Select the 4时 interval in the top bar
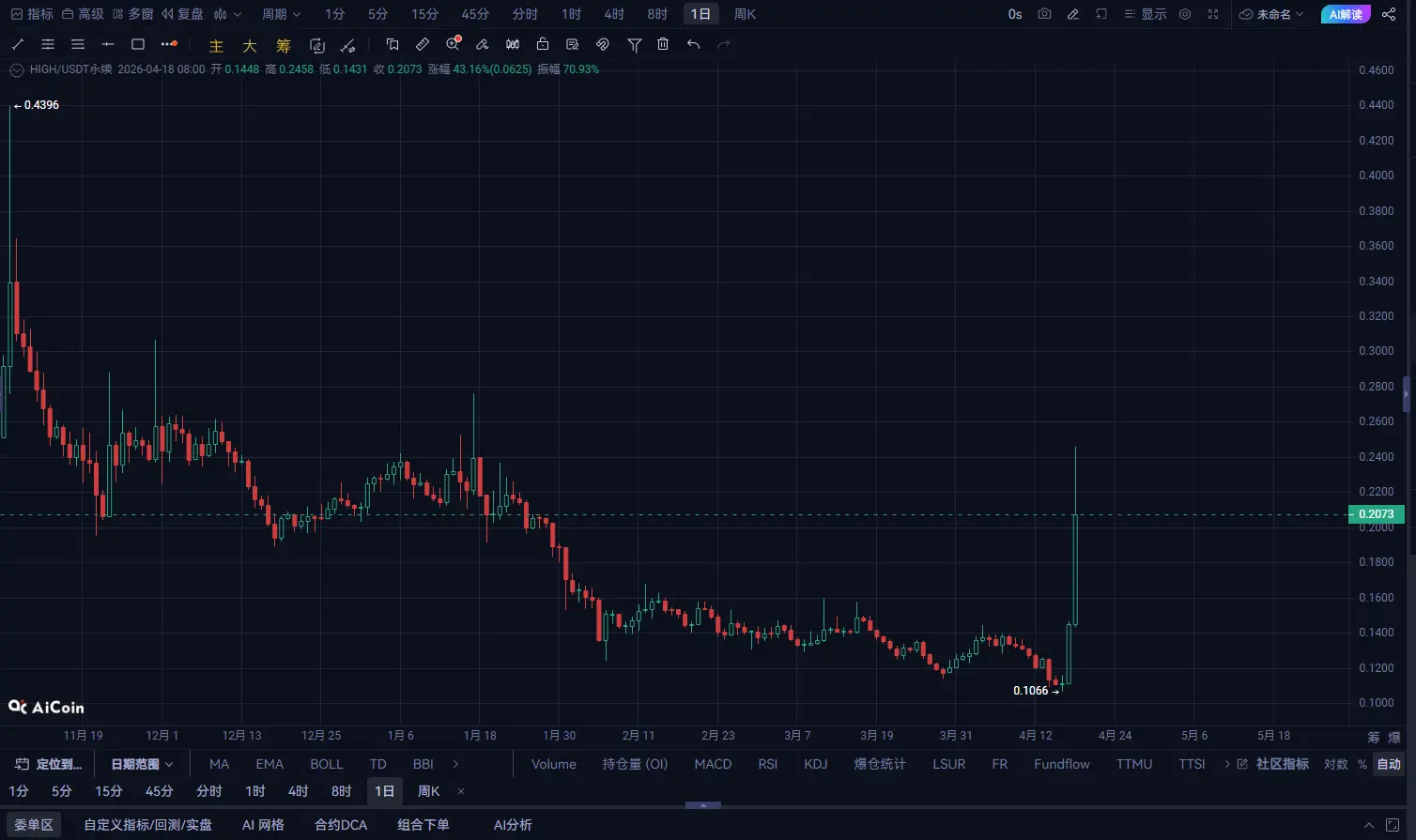 614,14
